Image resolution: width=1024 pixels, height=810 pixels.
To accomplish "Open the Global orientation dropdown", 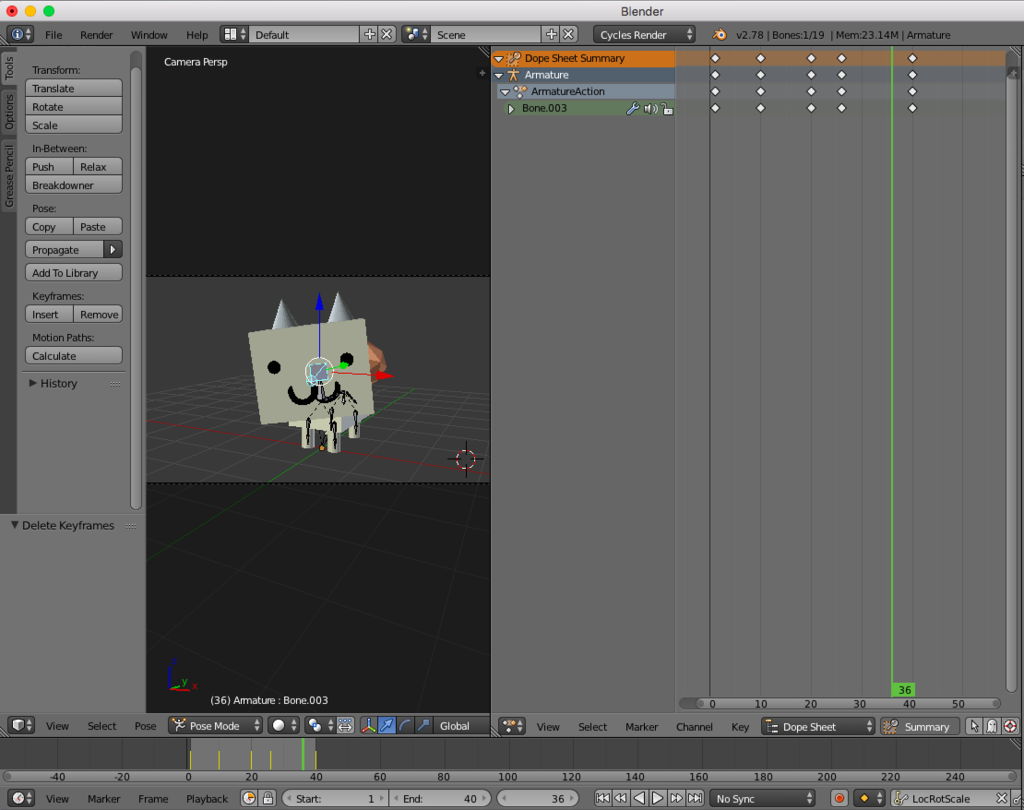I will 461,726.
